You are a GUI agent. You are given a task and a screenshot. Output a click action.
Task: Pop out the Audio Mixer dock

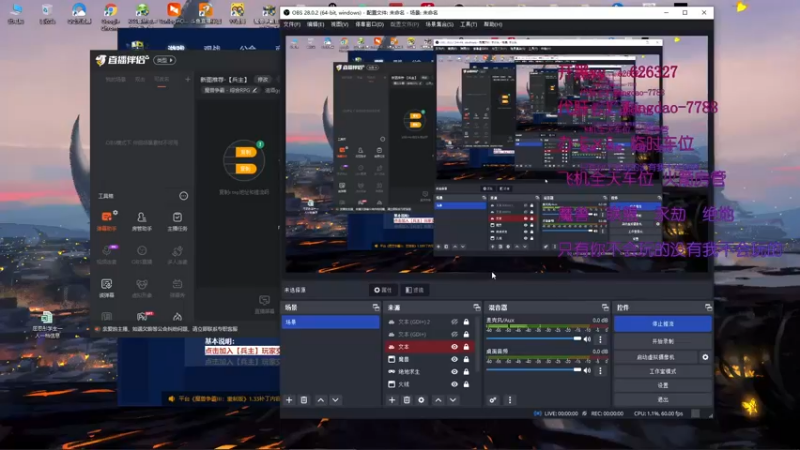(x=605, y=307)
